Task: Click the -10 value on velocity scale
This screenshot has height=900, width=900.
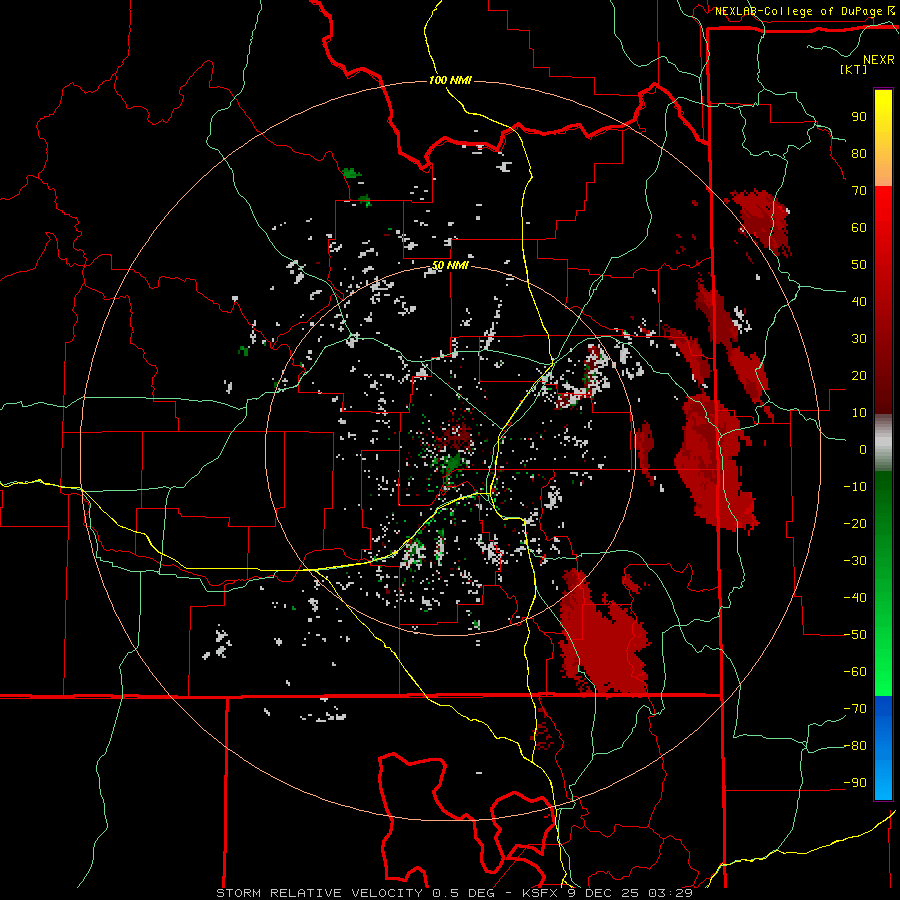Action: tap(855, 487)
